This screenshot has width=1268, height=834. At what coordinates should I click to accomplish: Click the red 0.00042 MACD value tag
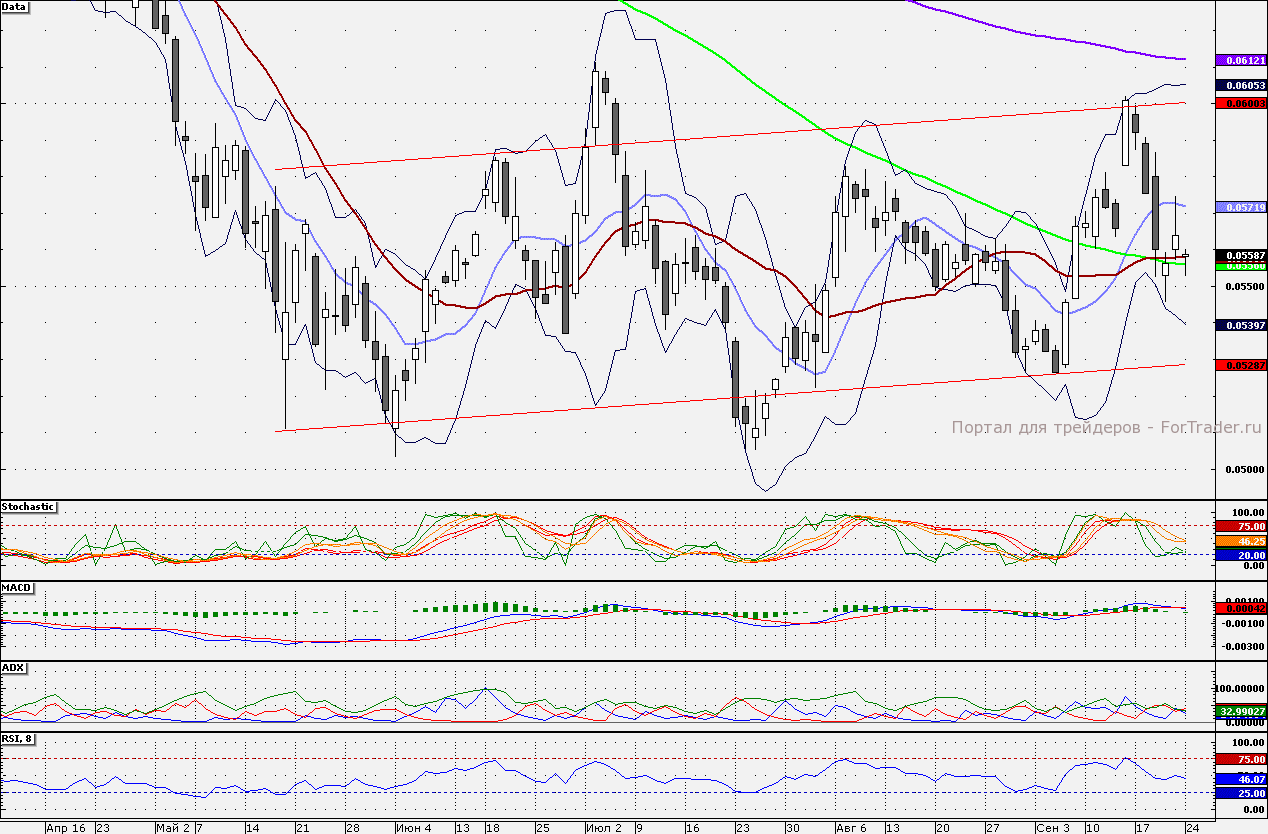click(x=1240, y=608)
